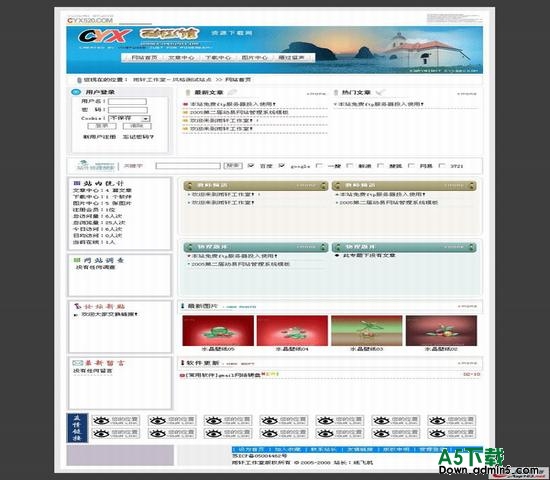
Task: Open the 忘记密码? link
Action: [x=138, y=137]
